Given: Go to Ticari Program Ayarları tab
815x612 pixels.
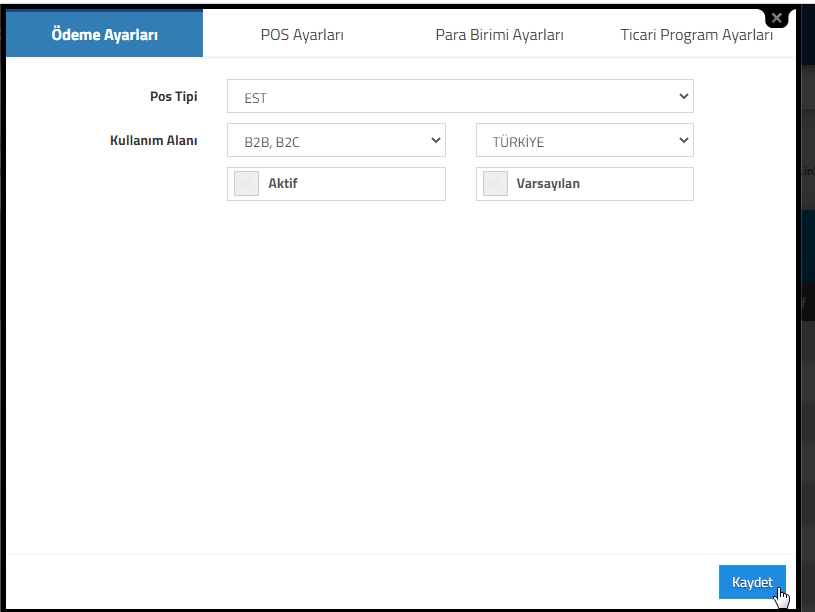Looking at the screenshot, I should click(696, 34).
